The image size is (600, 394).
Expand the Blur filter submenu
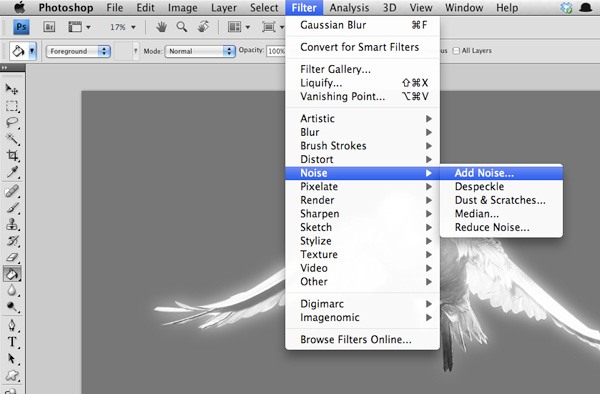(x=363, y=132)
